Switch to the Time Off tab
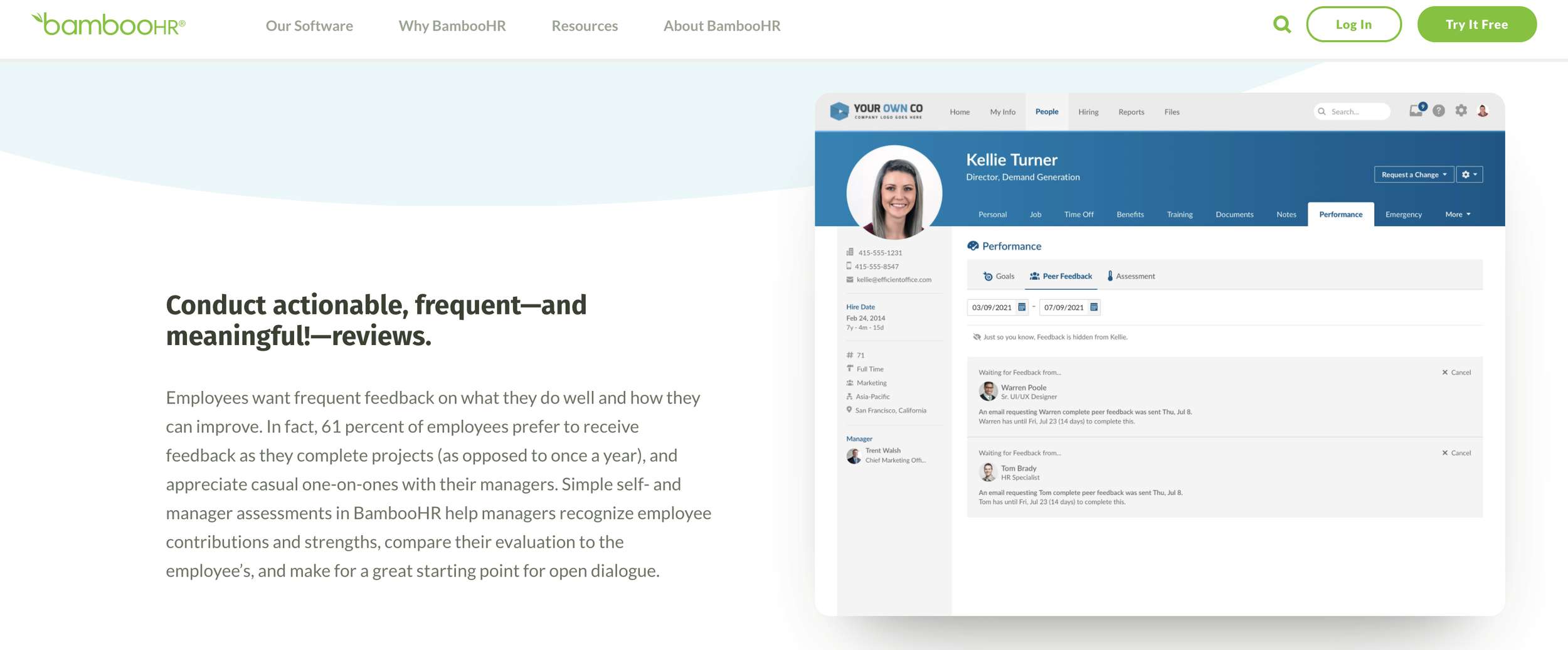Screen dimensions: 1568x650 (1079, 215)
